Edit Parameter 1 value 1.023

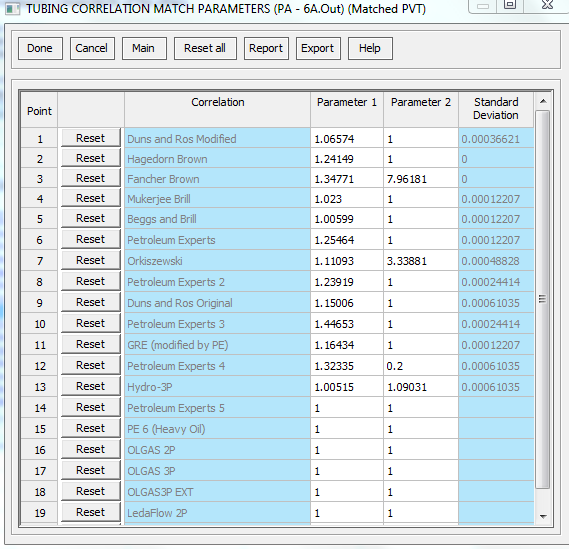[347, 198]
